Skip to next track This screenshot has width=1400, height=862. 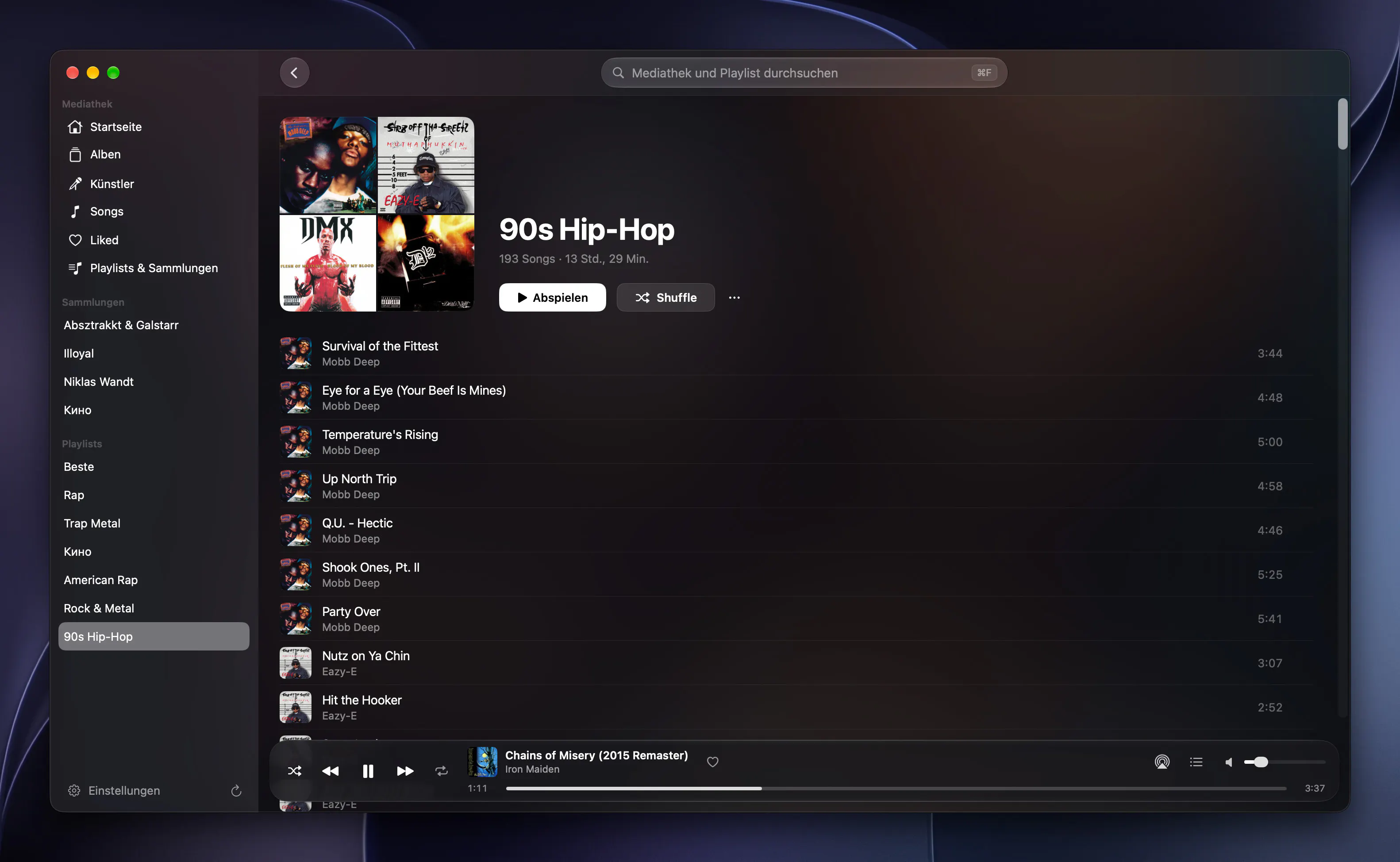click(405, 771)
